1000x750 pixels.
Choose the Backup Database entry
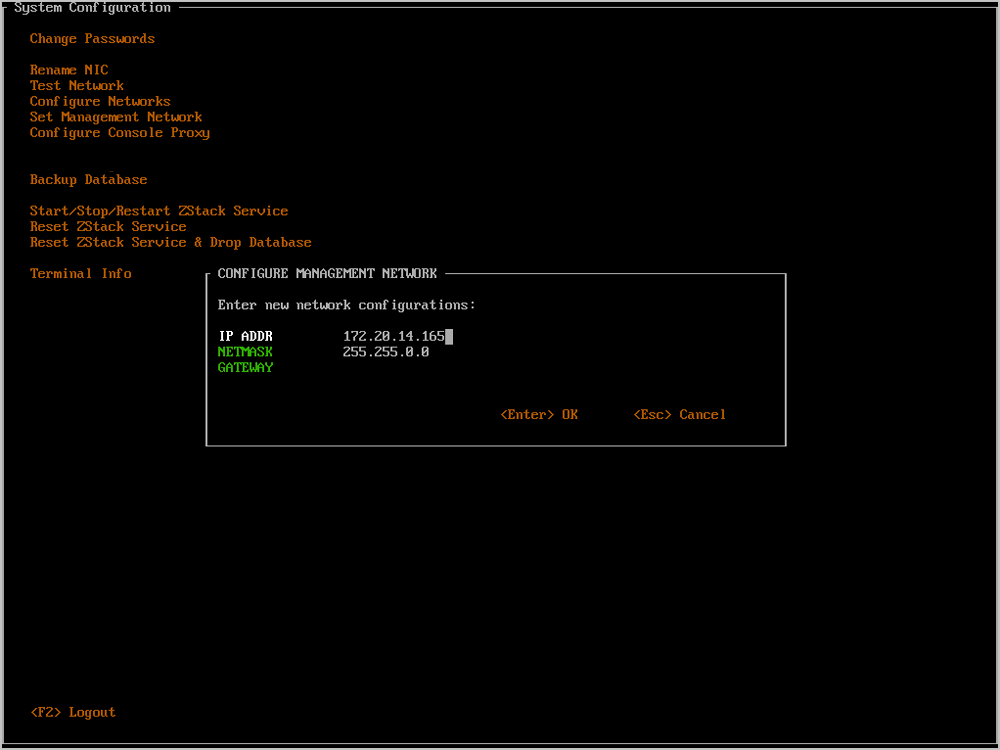coord(88,180)
